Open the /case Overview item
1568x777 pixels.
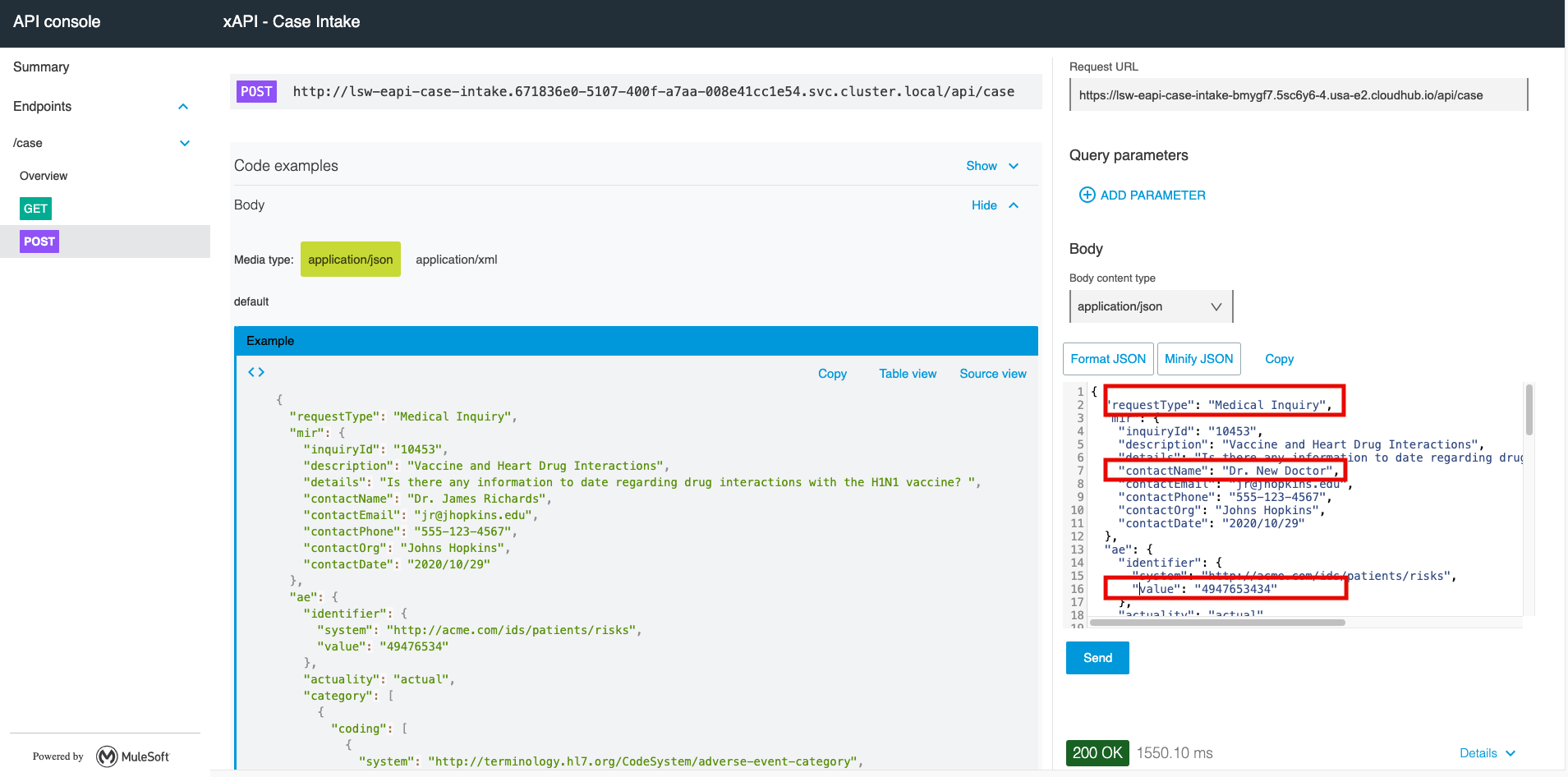pos(44,176)
